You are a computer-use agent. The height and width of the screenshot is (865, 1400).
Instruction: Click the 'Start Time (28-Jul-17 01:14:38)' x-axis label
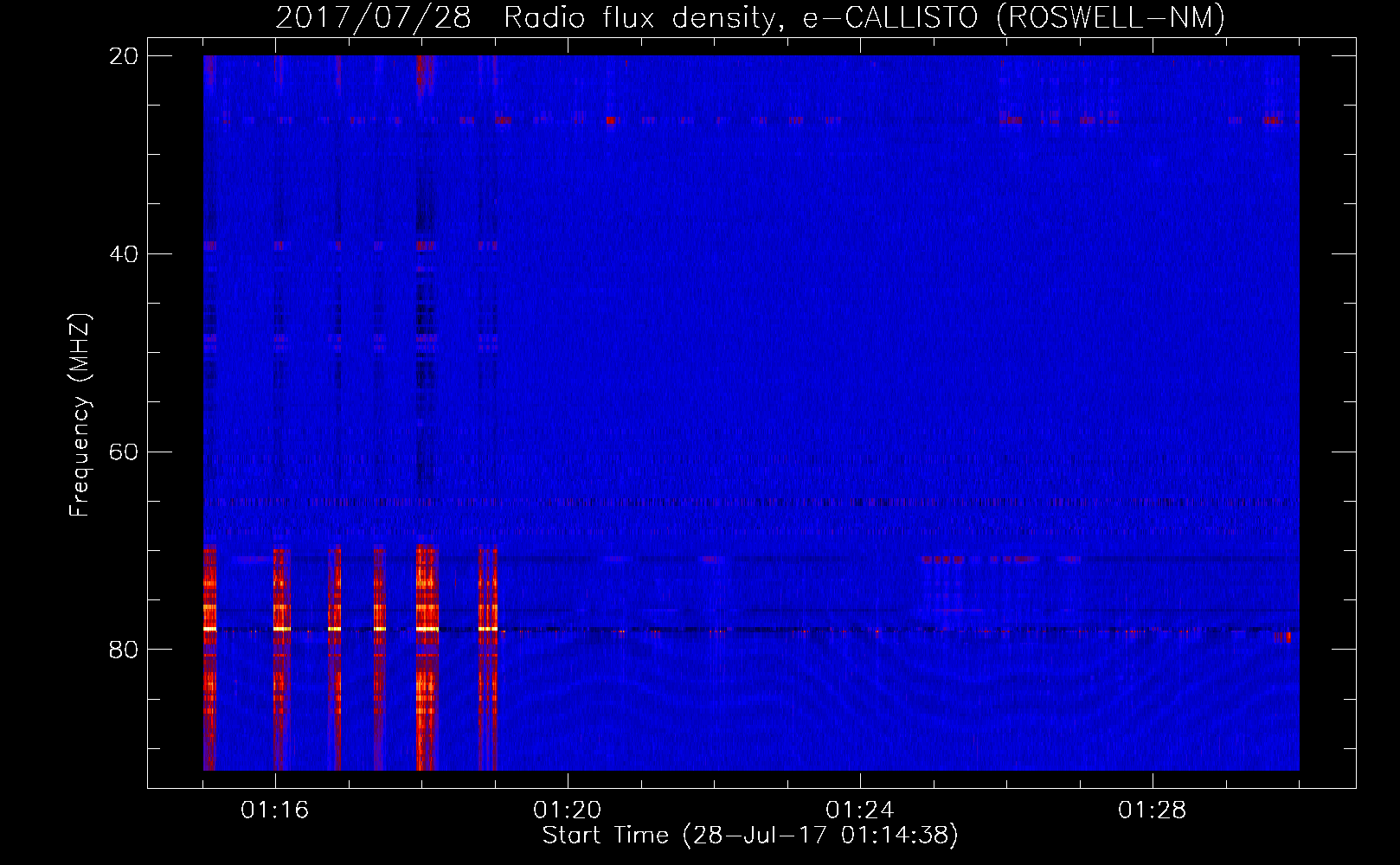pos(750,836)
